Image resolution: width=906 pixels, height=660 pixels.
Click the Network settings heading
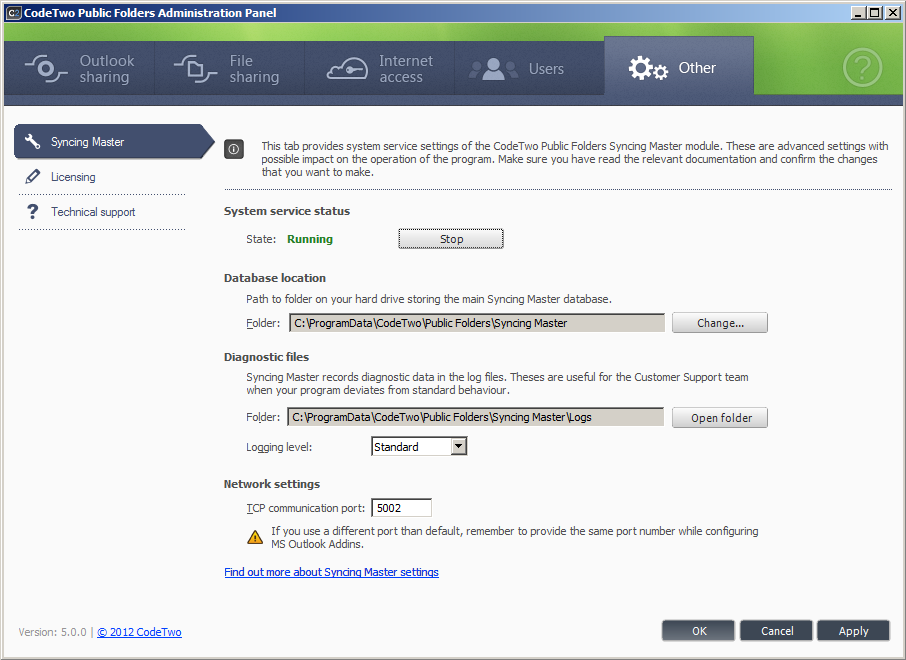tap(272, 484)
